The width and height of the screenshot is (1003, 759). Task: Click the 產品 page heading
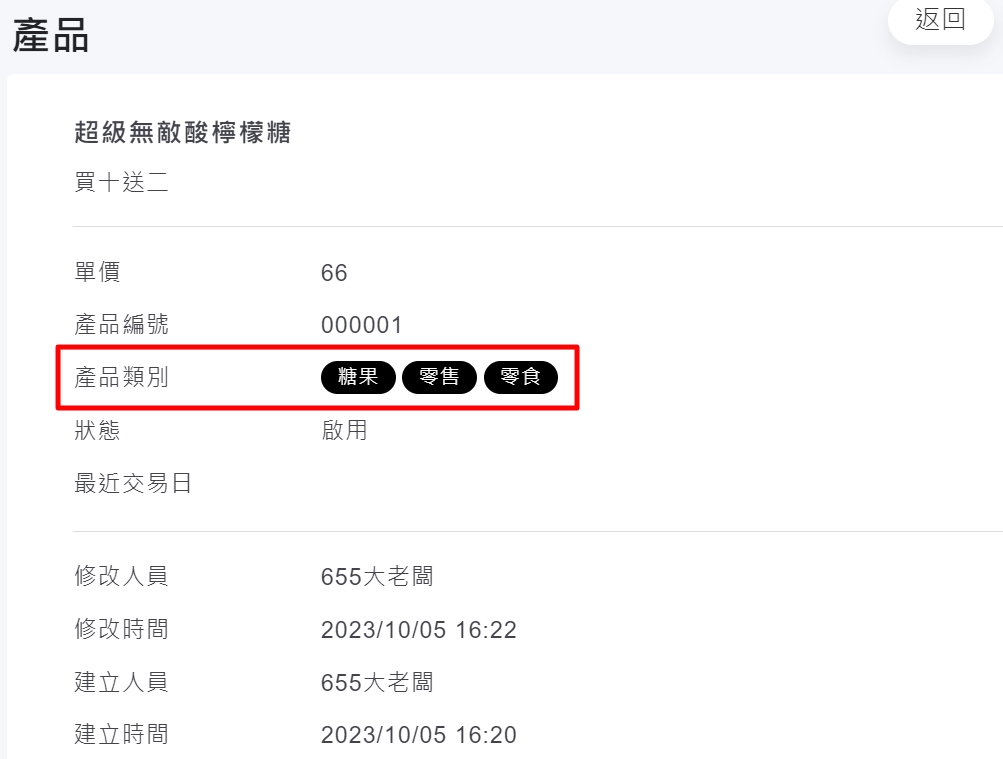51,36
